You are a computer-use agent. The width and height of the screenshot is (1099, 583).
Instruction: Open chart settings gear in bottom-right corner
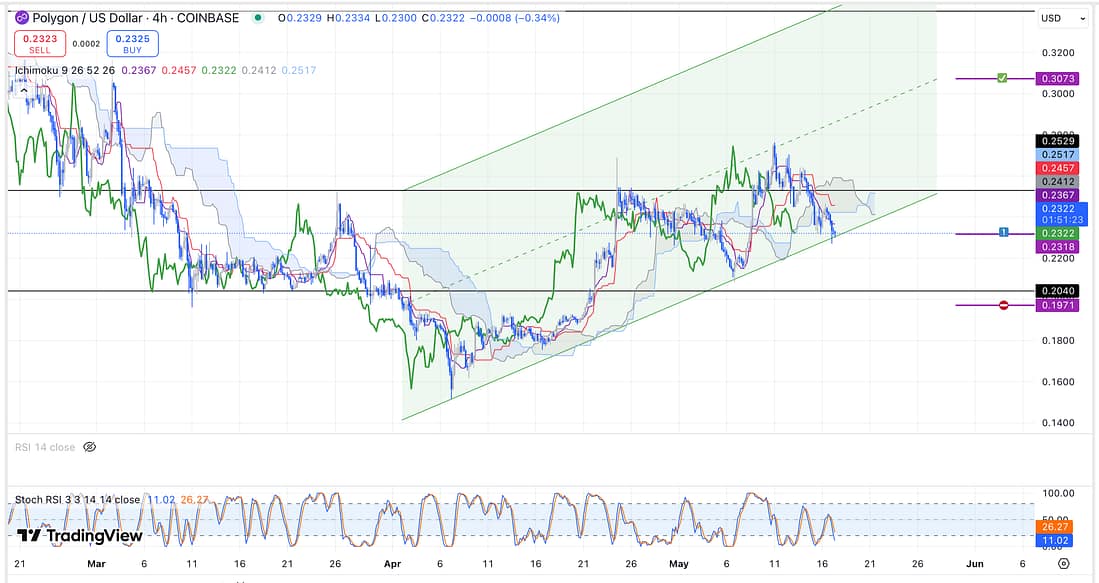[1063, 564]
